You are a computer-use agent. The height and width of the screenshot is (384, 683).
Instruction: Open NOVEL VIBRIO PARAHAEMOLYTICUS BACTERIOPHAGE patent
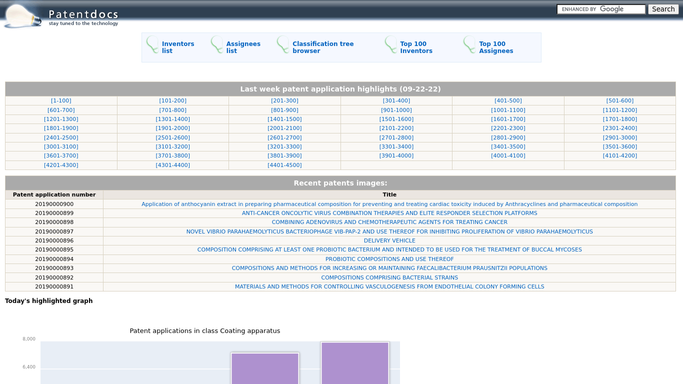click(x=389, y=232)
